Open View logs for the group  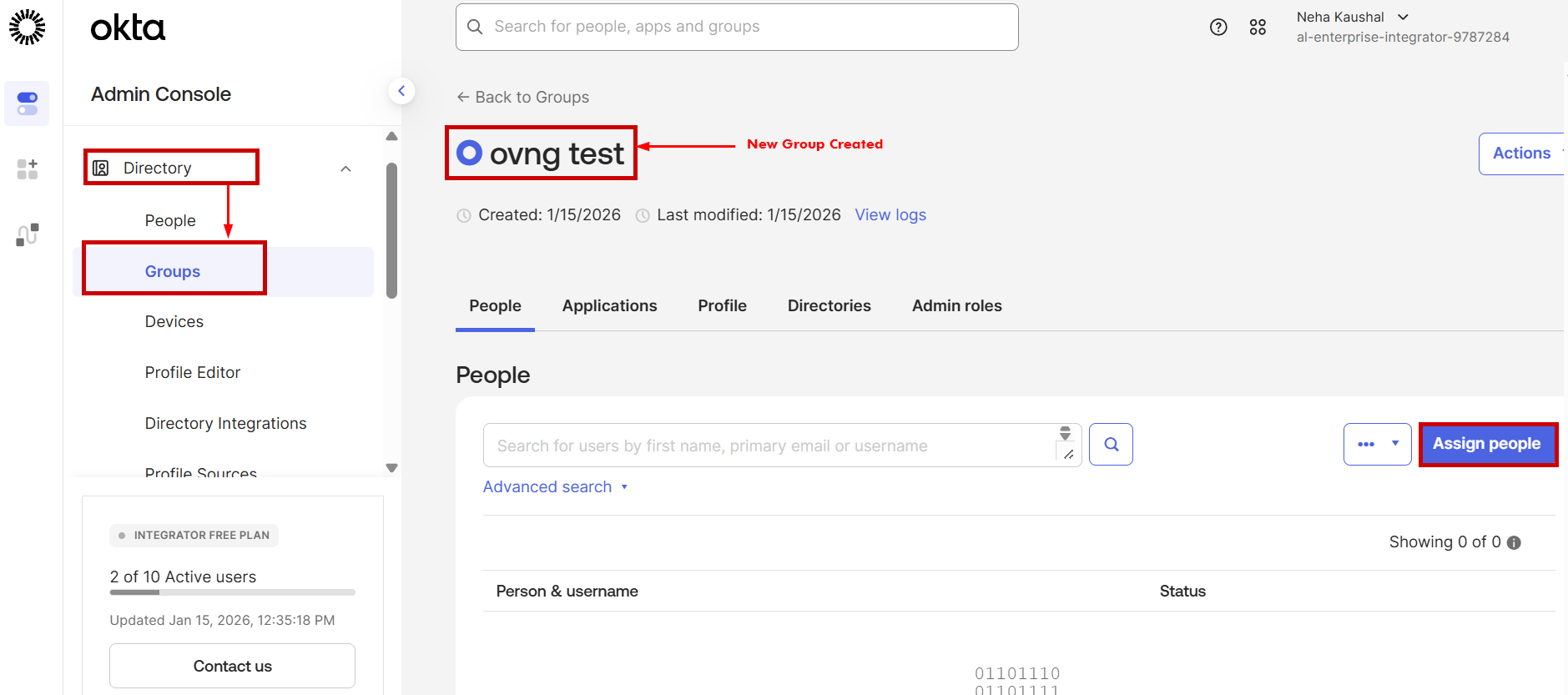pos(890,214)
